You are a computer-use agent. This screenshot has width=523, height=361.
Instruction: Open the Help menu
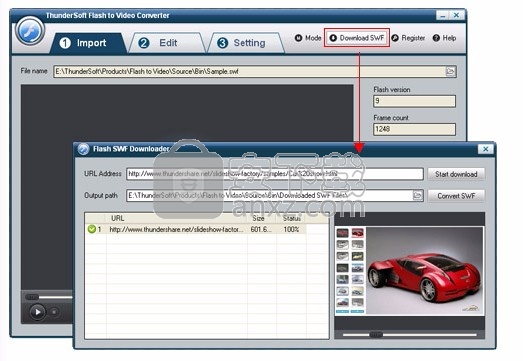pos(444,38)
